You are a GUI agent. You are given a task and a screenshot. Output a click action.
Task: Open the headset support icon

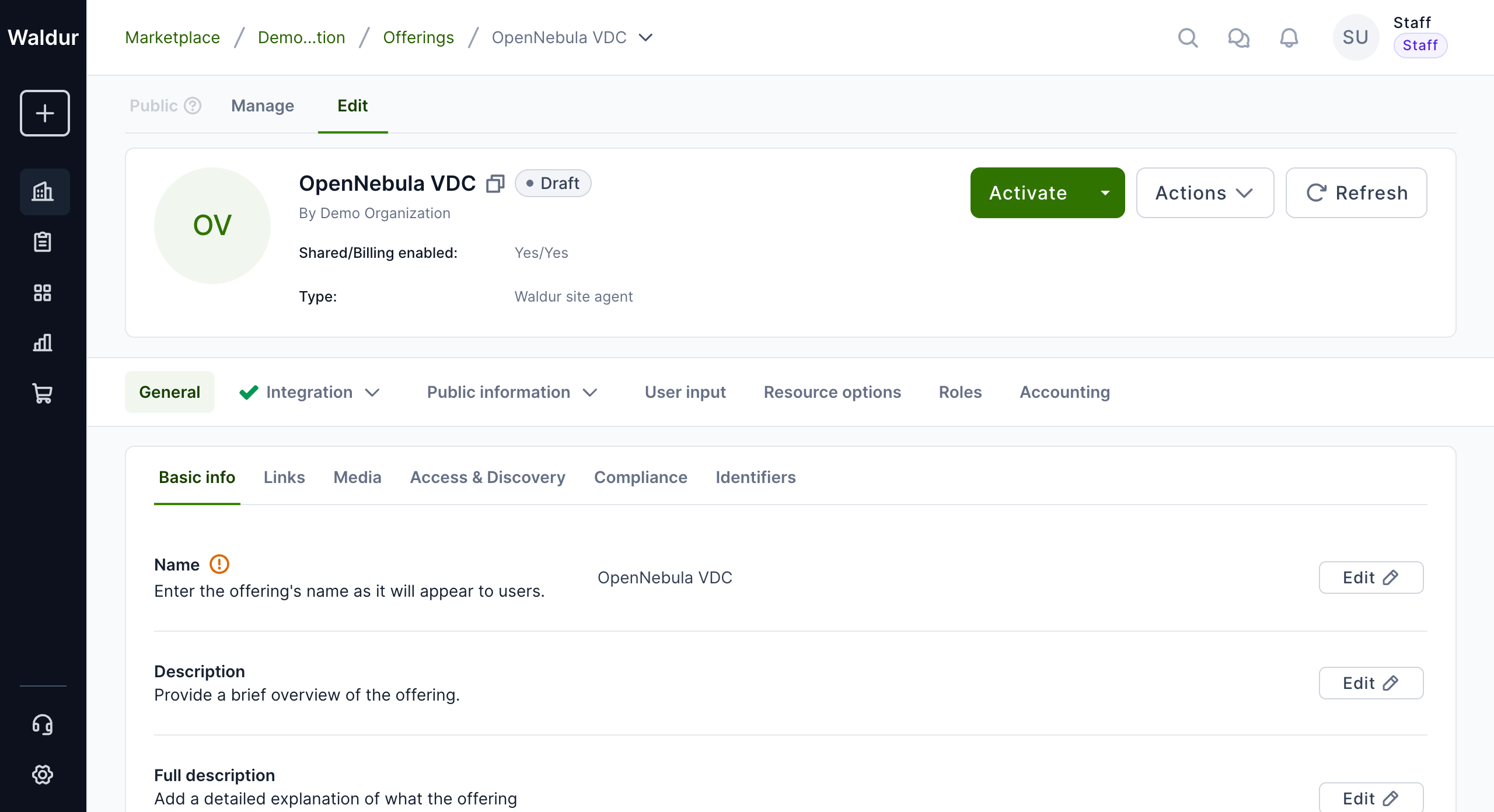[x=43, y=724]
